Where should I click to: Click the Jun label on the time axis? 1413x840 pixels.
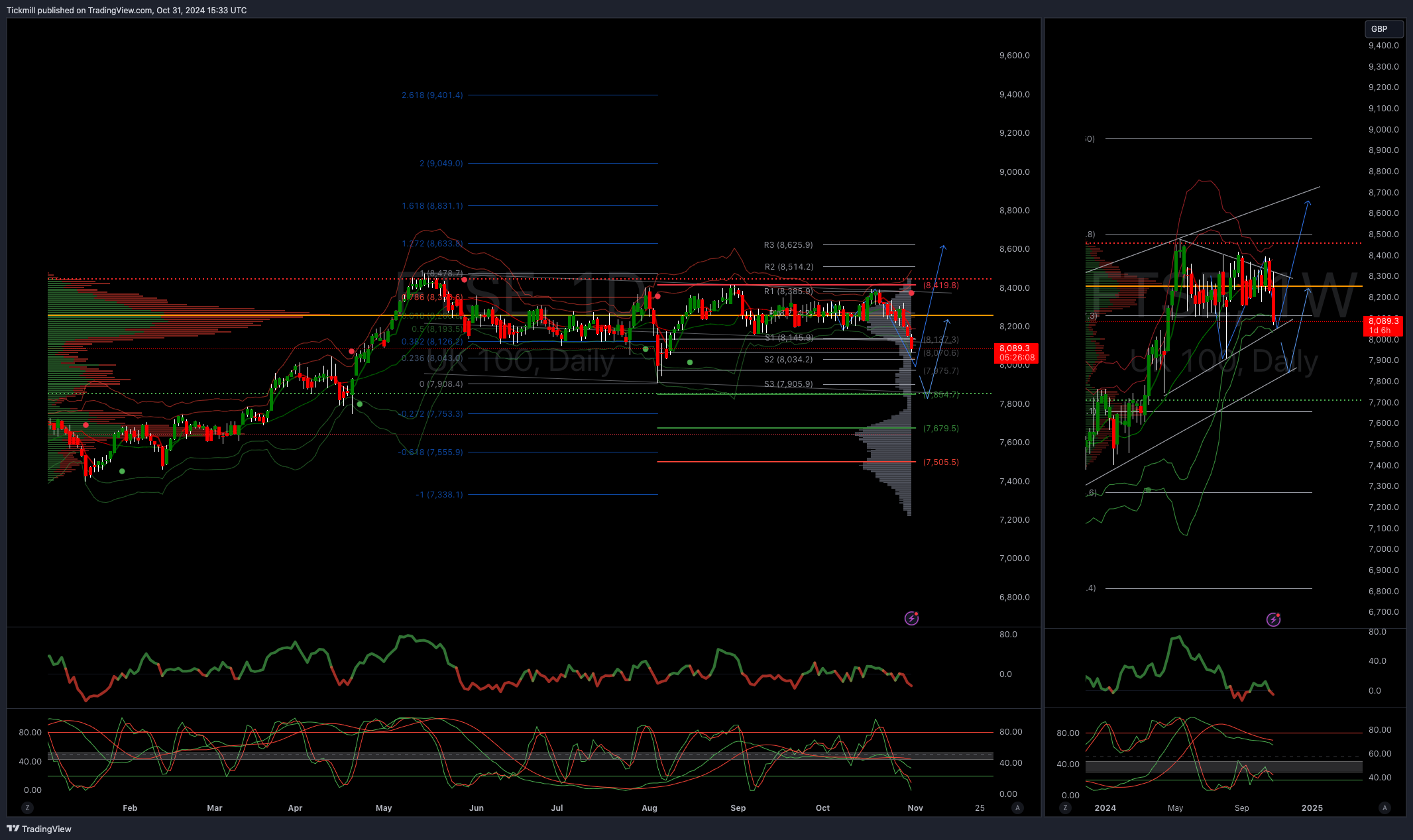click(477, 808)
